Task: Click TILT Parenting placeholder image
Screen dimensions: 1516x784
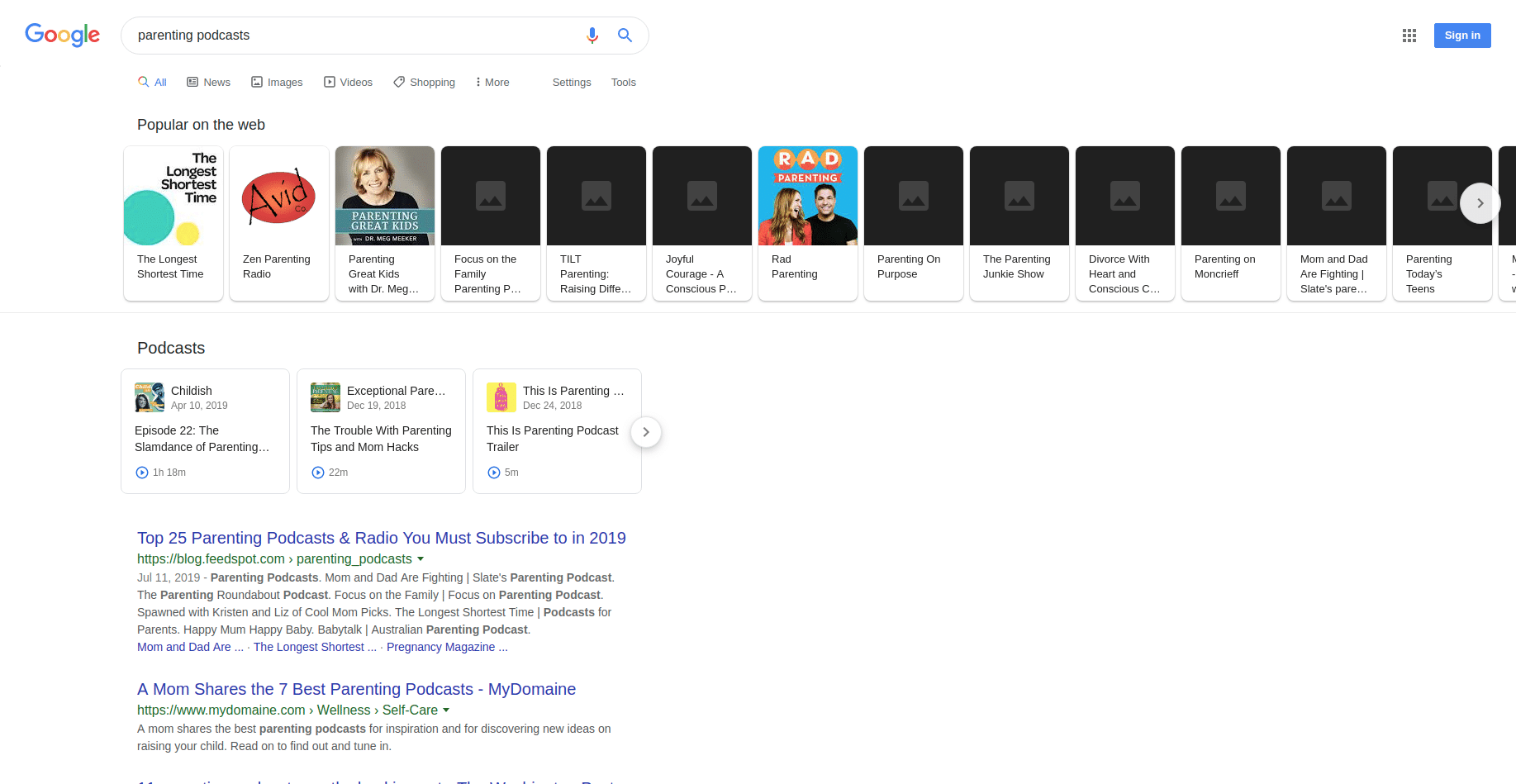Action: [x=596, y=196]
